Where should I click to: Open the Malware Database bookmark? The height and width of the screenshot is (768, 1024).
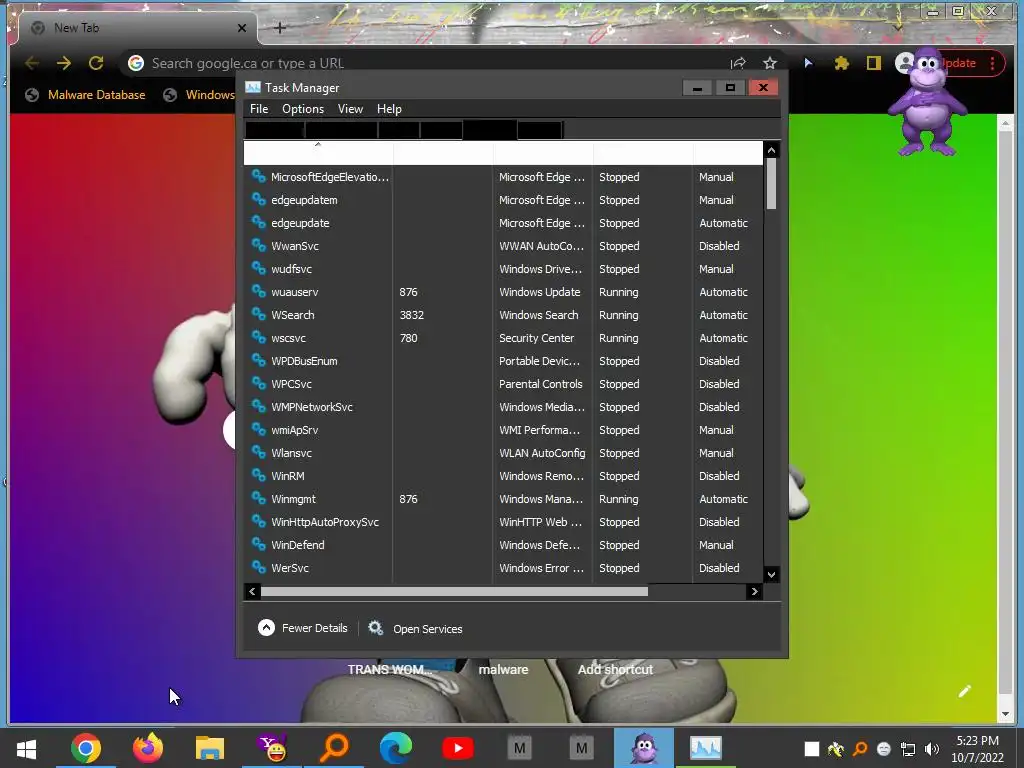click(x=85, y=95)
